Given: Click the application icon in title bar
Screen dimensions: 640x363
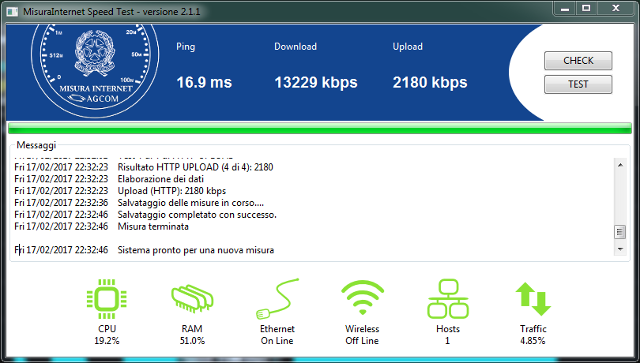Looking at the screenshot, I should click(x=12, y=11).
